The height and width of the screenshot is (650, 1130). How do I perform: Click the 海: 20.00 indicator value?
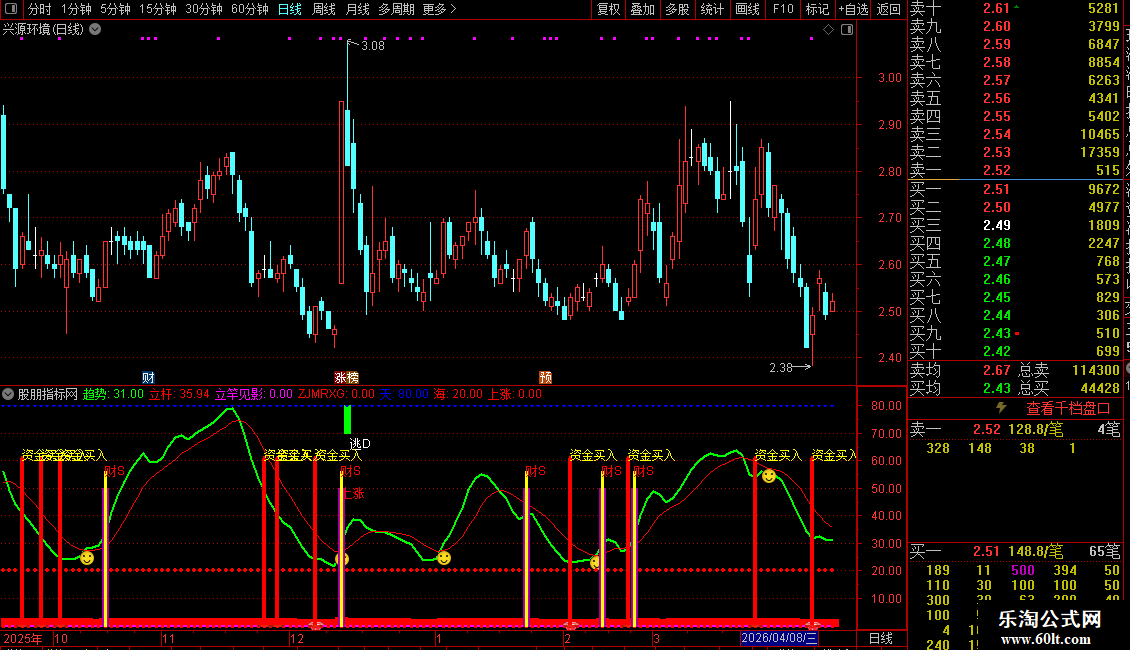click(x=458, y=394)
